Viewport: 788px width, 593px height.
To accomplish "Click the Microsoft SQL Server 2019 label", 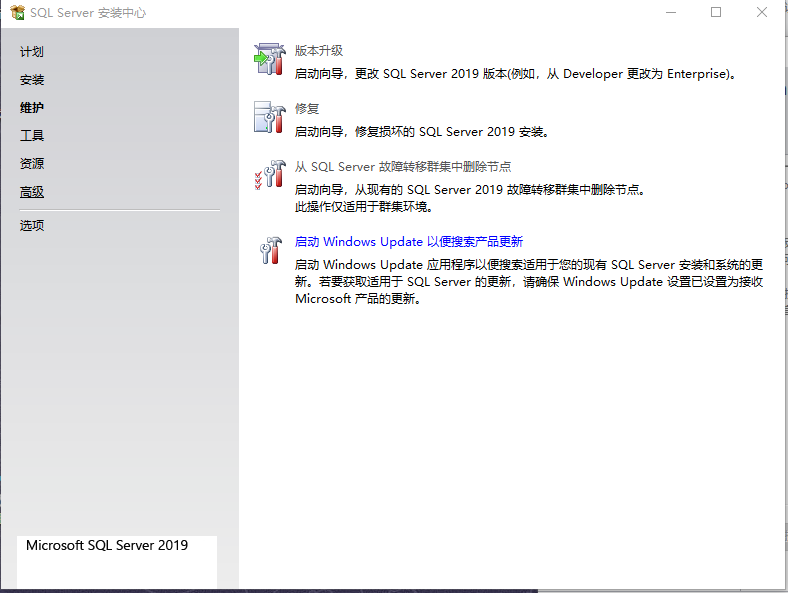I will (107, 545).
